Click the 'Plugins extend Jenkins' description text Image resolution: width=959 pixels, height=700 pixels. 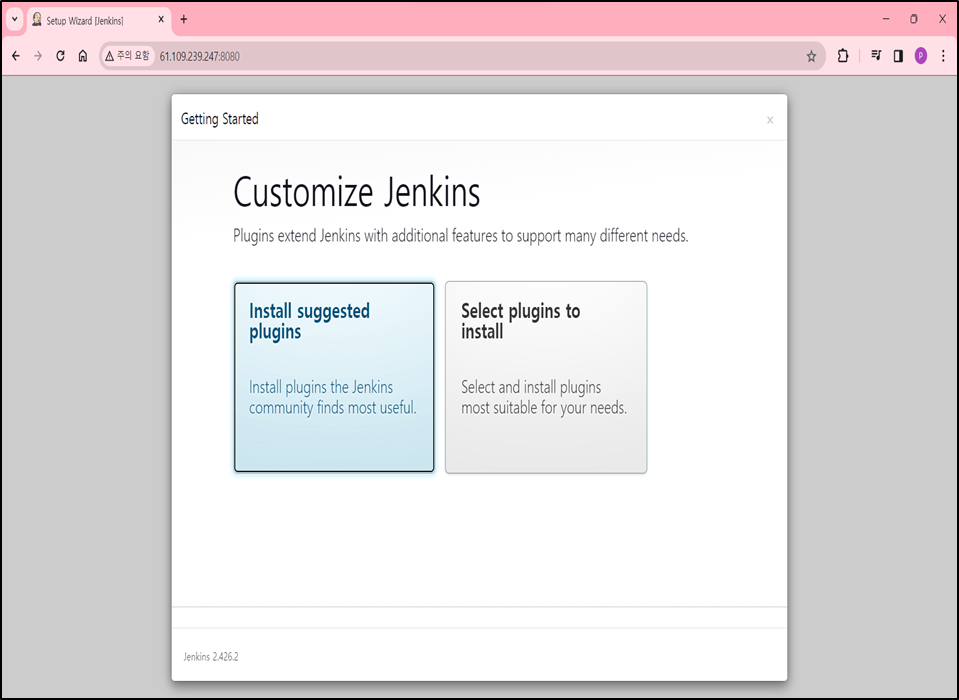pos(461,236)
